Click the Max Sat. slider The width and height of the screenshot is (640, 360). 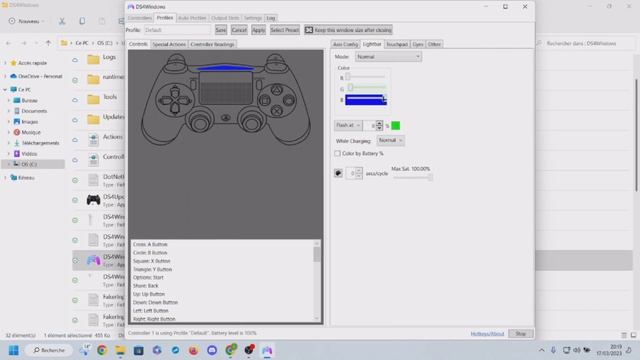tap(412, 177)
